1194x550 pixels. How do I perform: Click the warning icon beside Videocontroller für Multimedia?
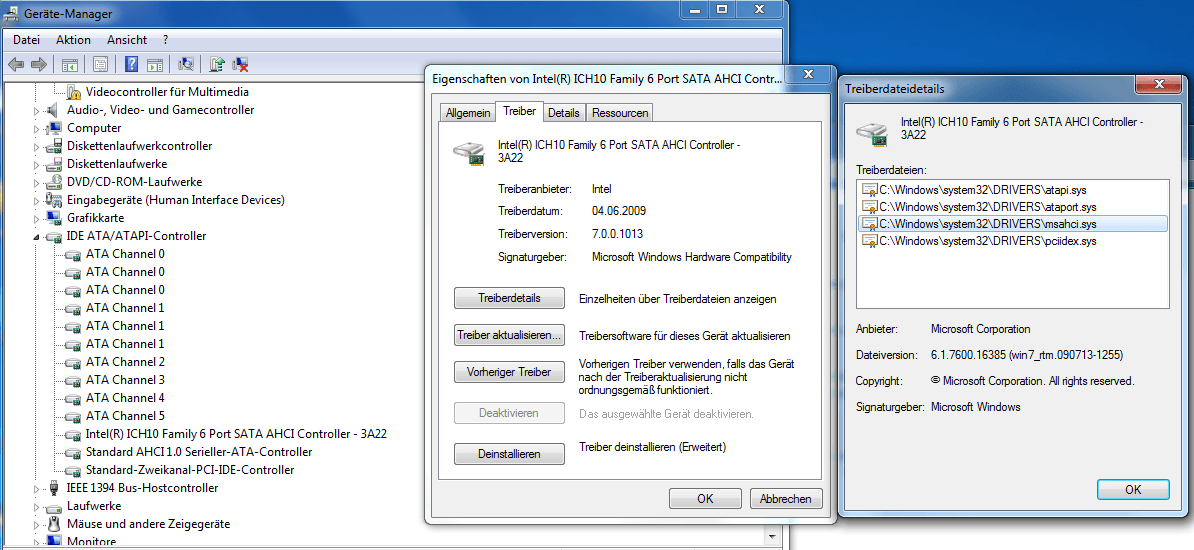(x=74, y=92)
